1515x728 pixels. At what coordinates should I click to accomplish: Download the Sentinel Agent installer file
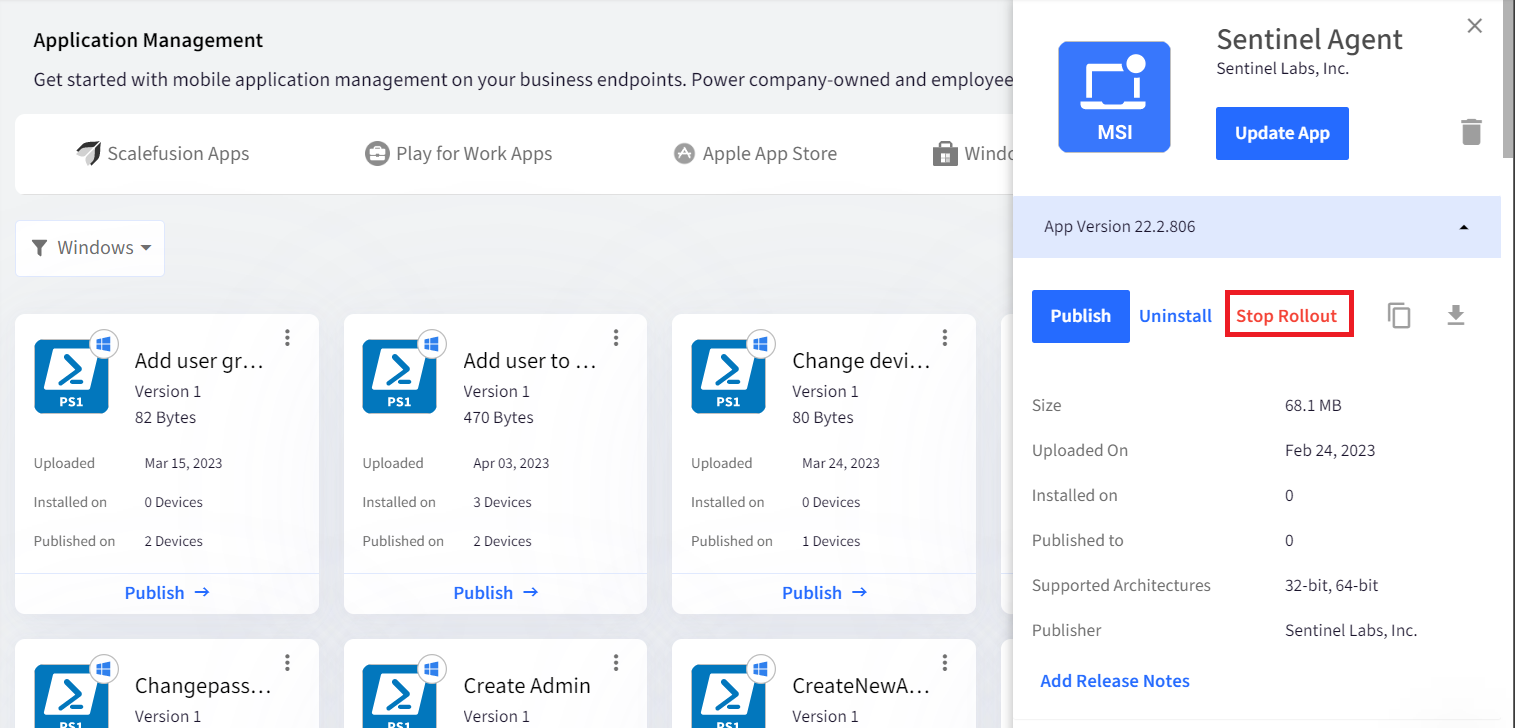click(1456, 316)
